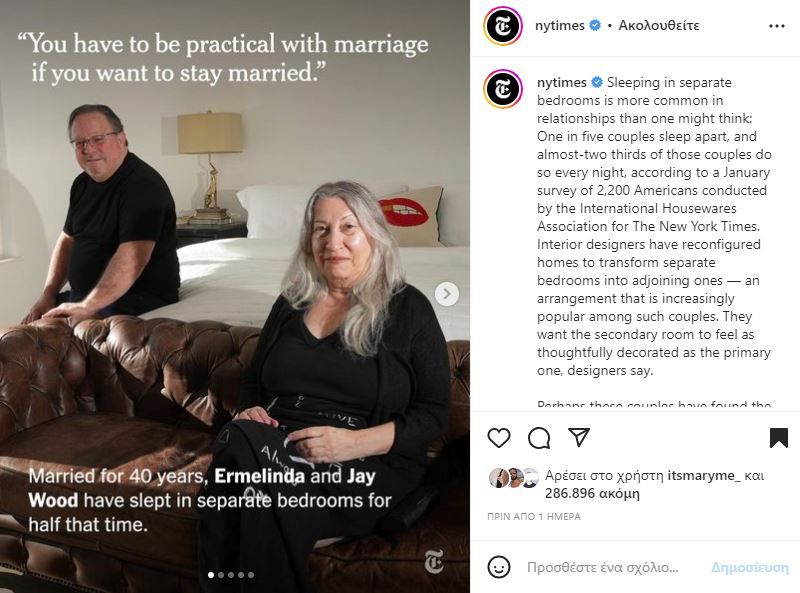Open the itsmaryme_ profile from likes

pos(704,475)
